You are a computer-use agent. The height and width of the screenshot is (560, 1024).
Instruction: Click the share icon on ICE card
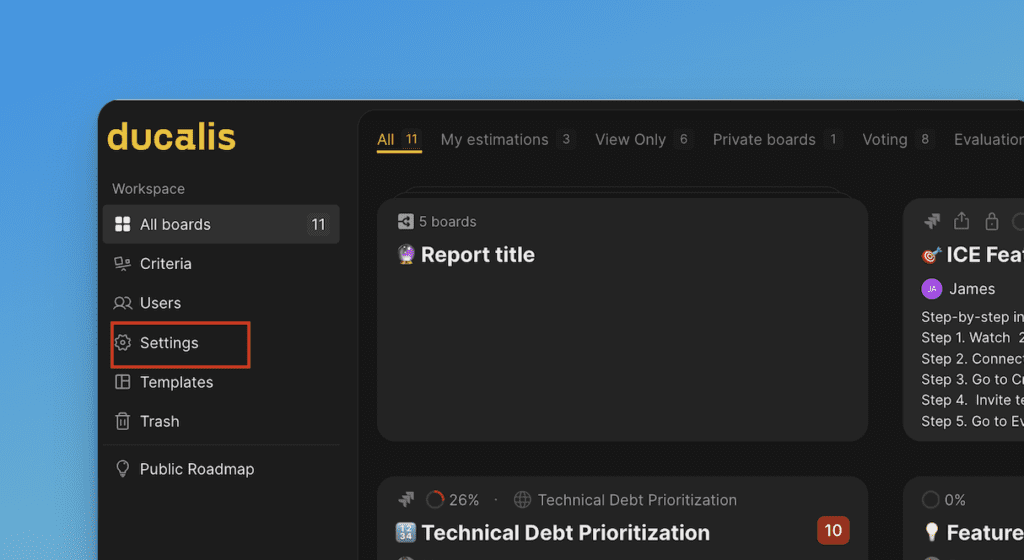tap(961, 221)
